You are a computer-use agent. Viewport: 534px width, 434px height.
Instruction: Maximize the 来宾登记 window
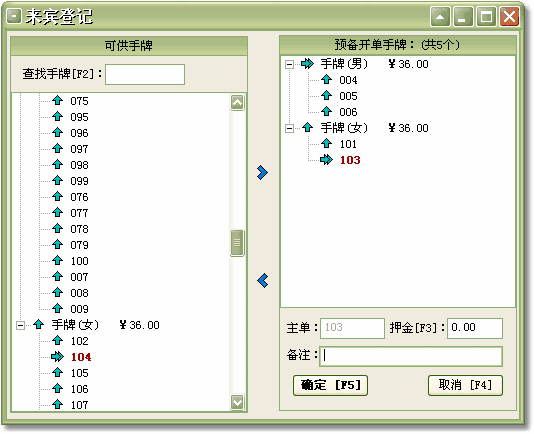coord(486,16)
